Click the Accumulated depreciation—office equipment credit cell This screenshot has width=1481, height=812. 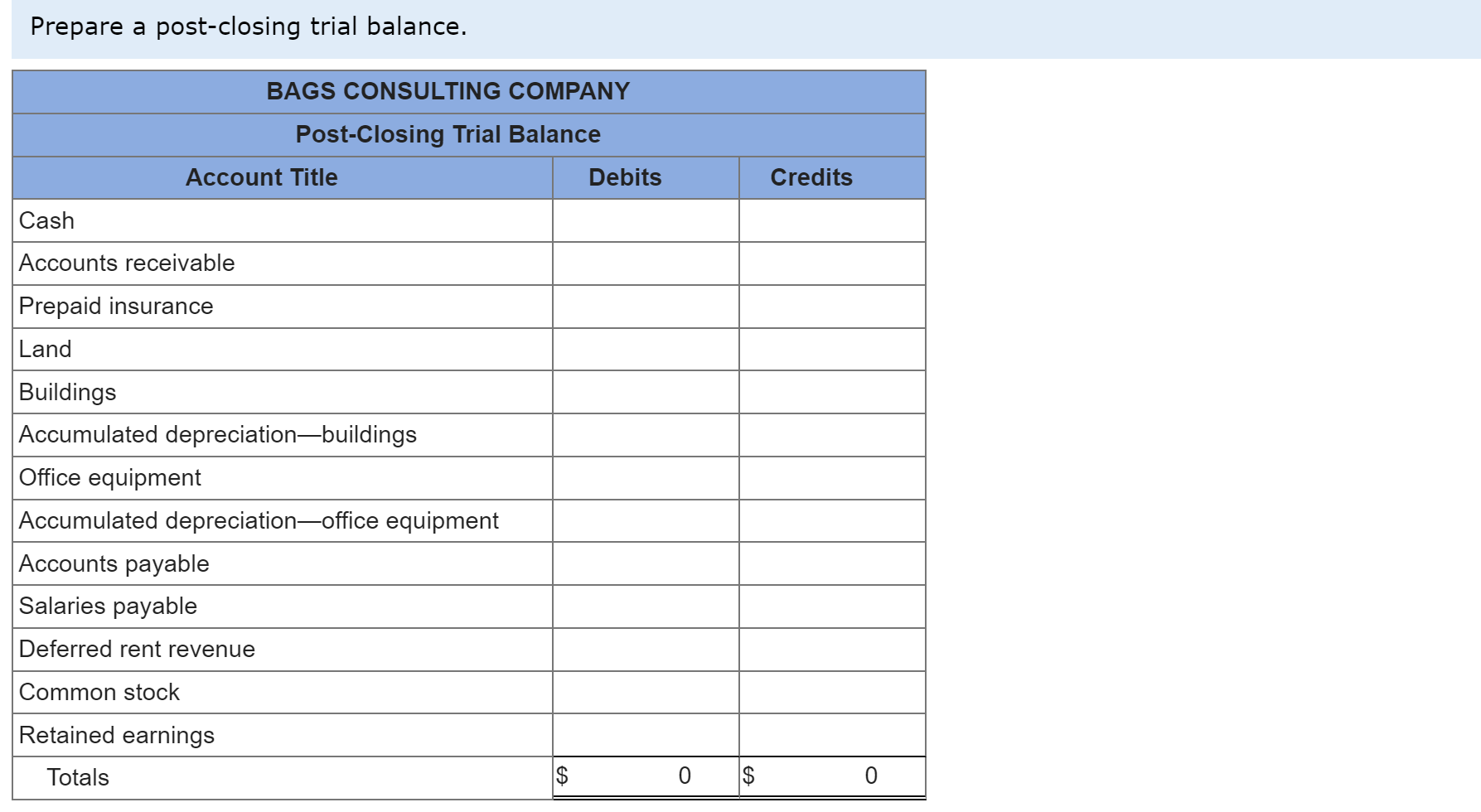tap(831, 520)
